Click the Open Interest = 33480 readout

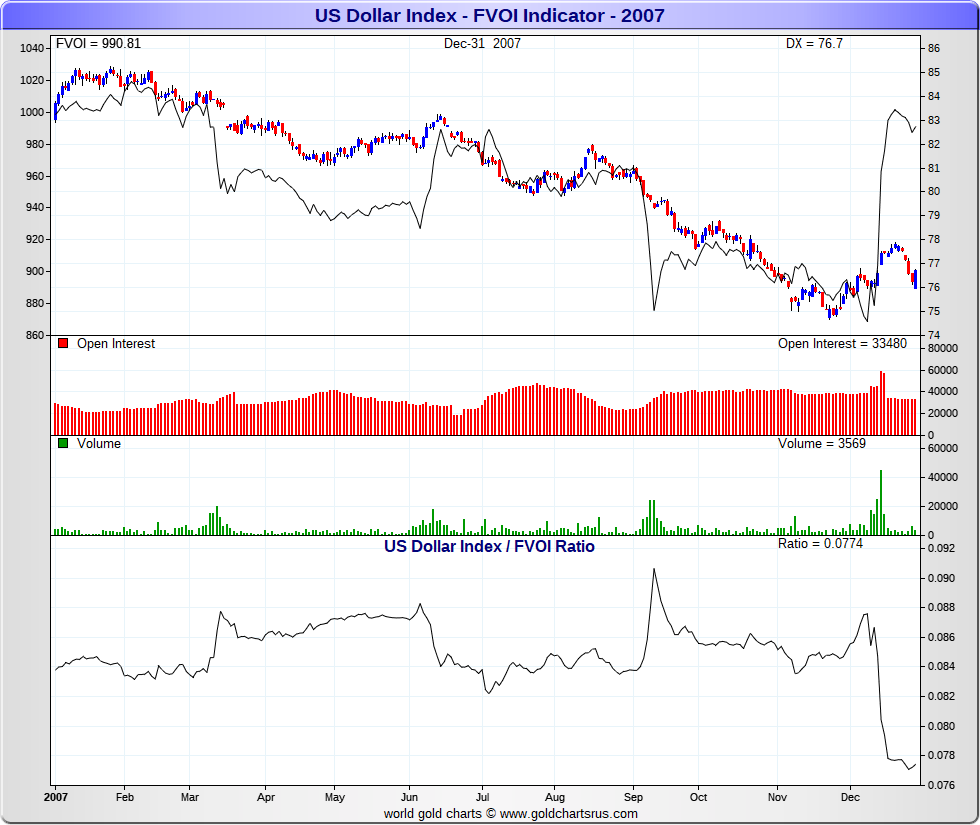[x=842, y=344]
